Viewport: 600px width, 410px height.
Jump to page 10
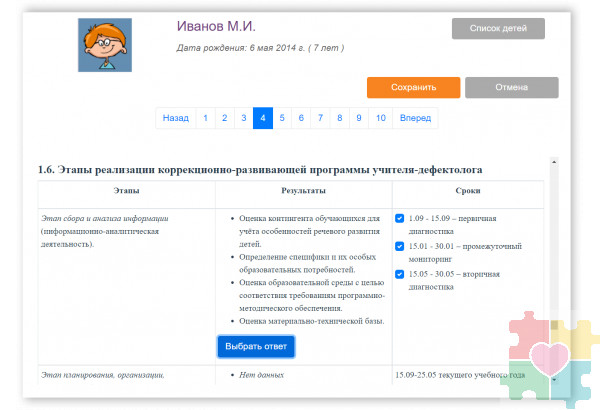380,118
